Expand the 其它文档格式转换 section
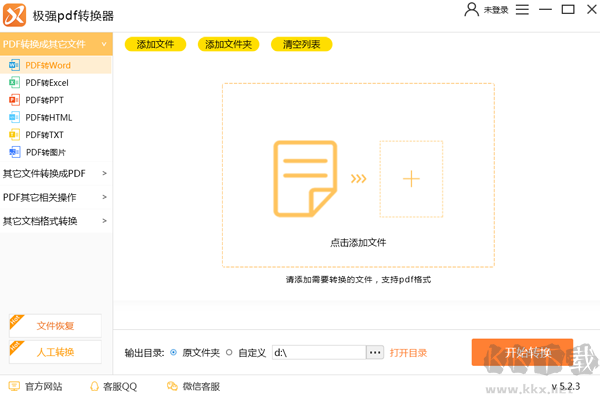 [x=56, y=221]
